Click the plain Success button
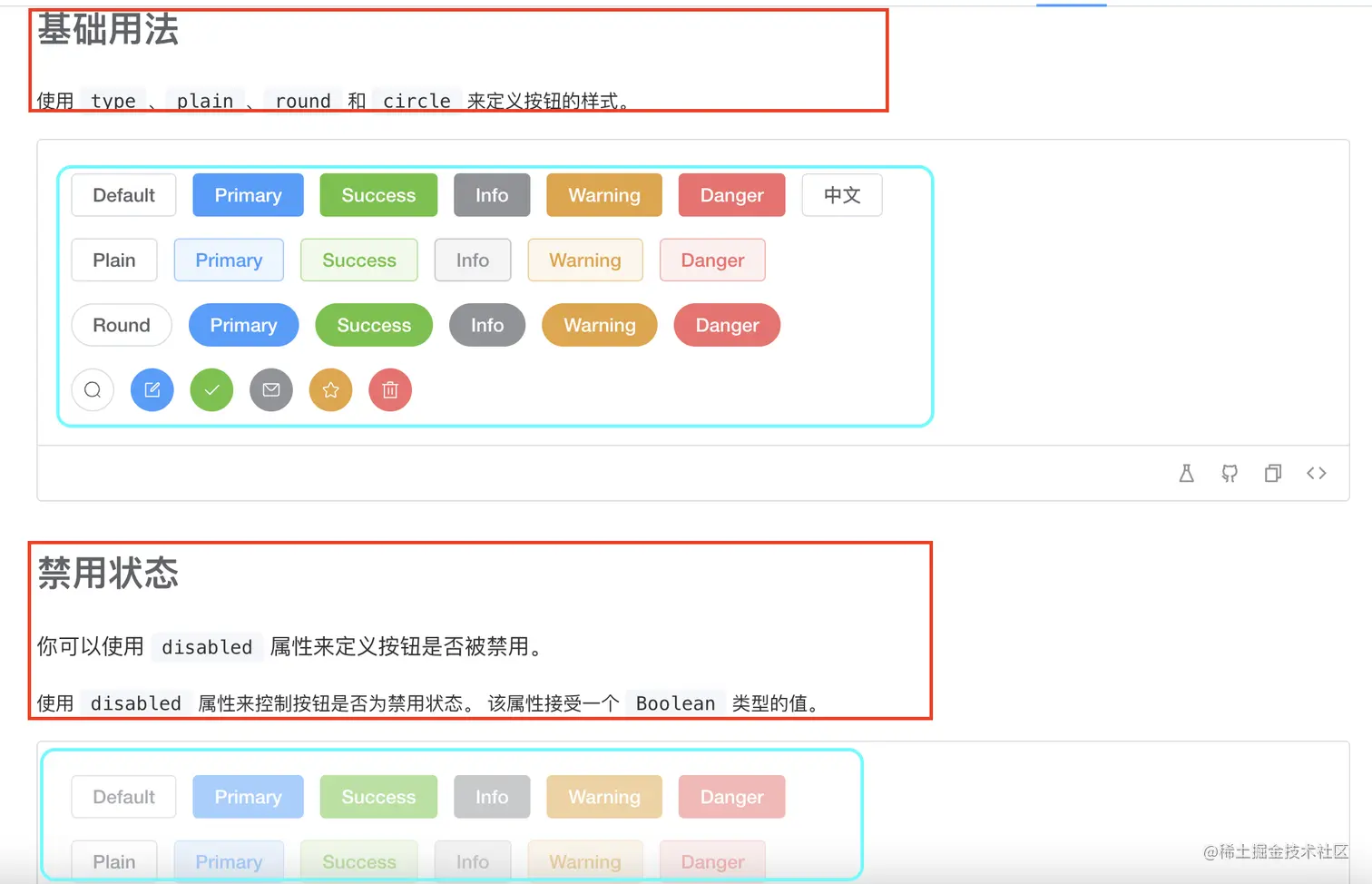The height and width of the screenshot is (884, 1372). pos(358,260)
